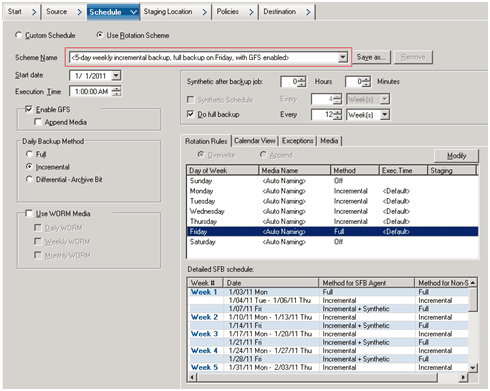This screenshot has height=391, width=490.
Task: Open the Schedule tab dropdown arrow
Action: [x=133, y=12]
